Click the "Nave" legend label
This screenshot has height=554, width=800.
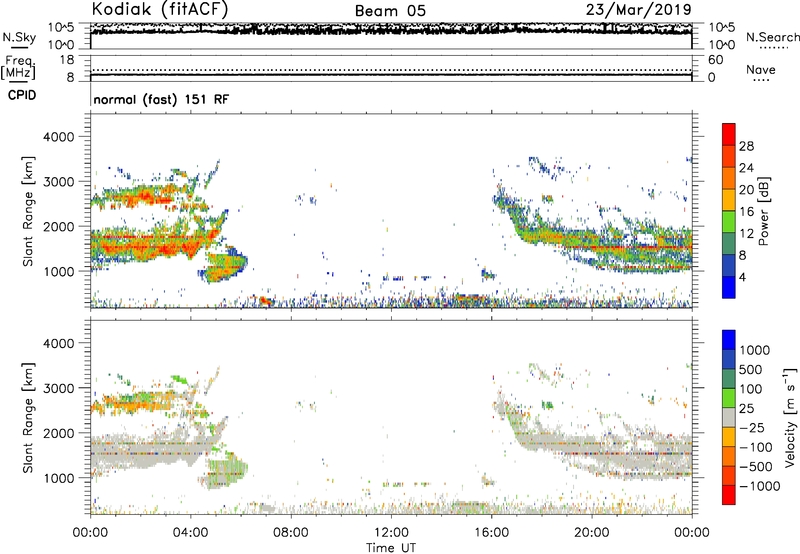point(761,69)
